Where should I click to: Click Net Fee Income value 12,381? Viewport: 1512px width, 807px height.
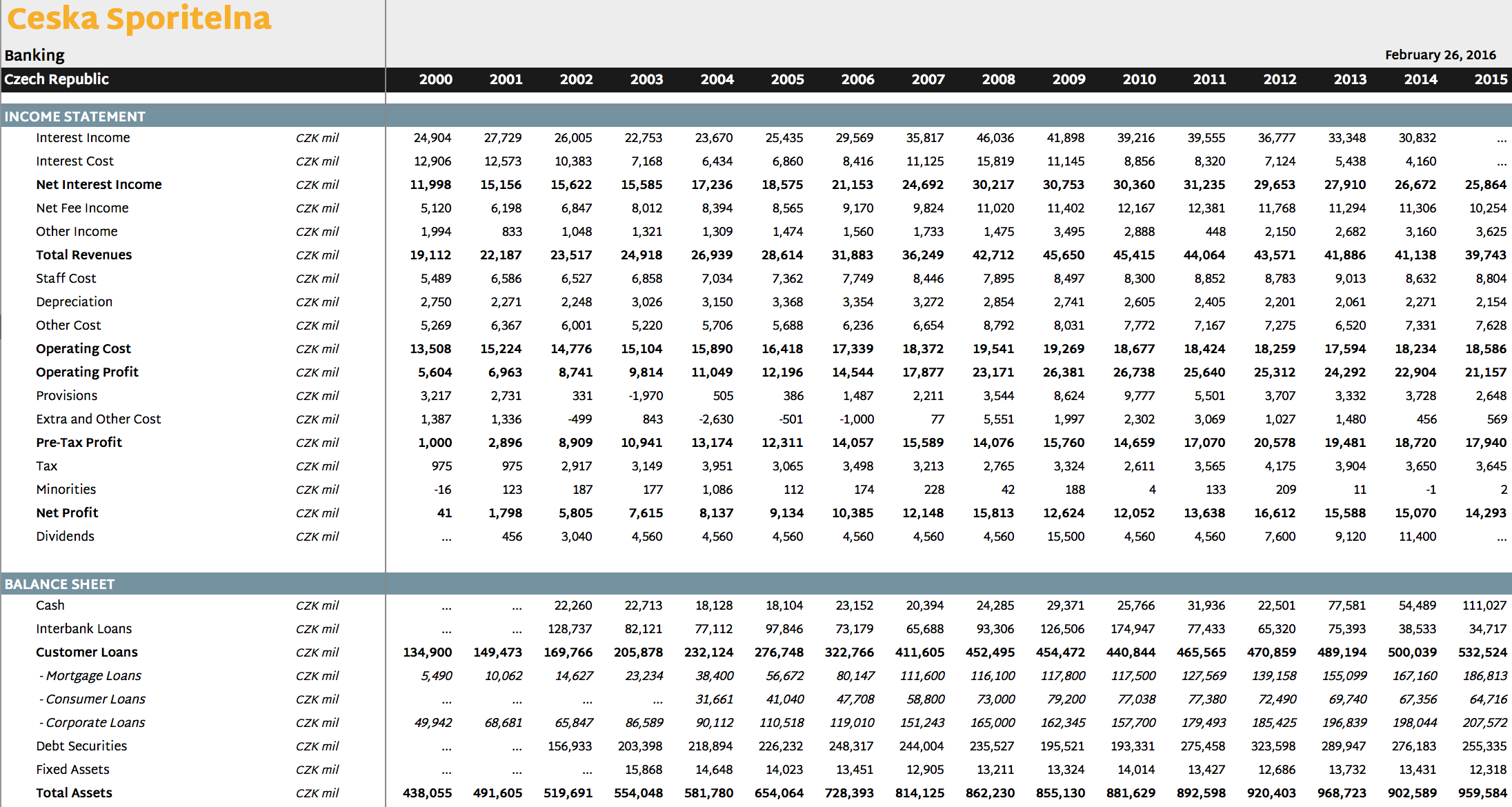coord(1206,208)
